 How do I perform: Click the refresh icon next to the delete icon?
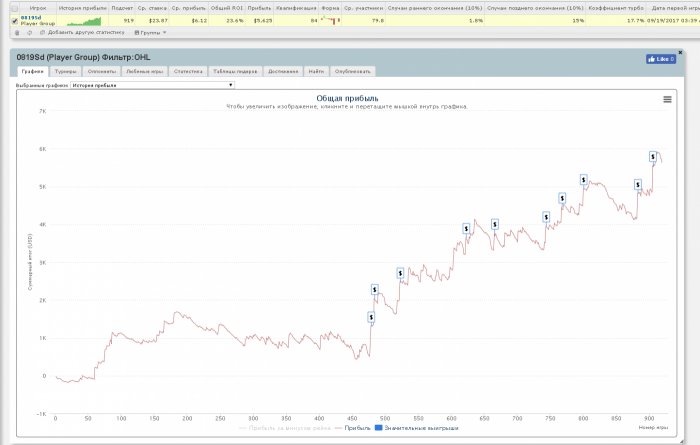[x=29, y=32]
